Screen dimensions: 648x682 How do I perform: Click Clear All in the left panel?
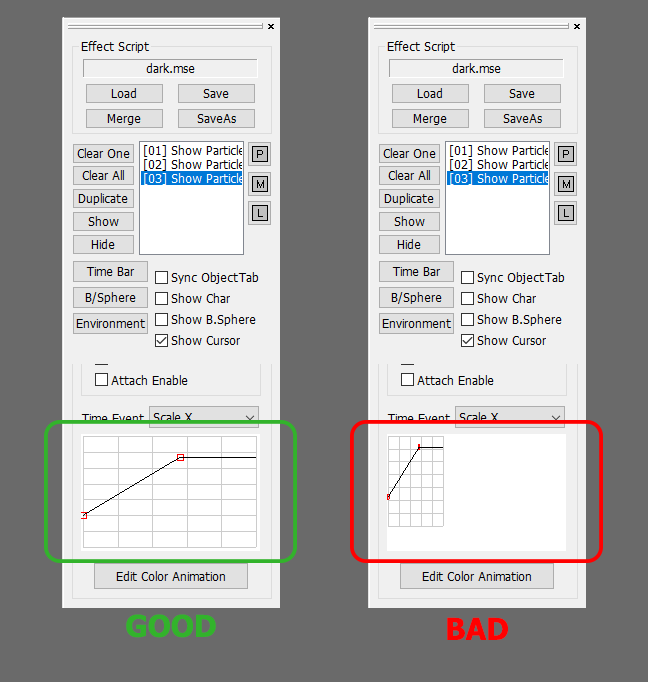104,176
